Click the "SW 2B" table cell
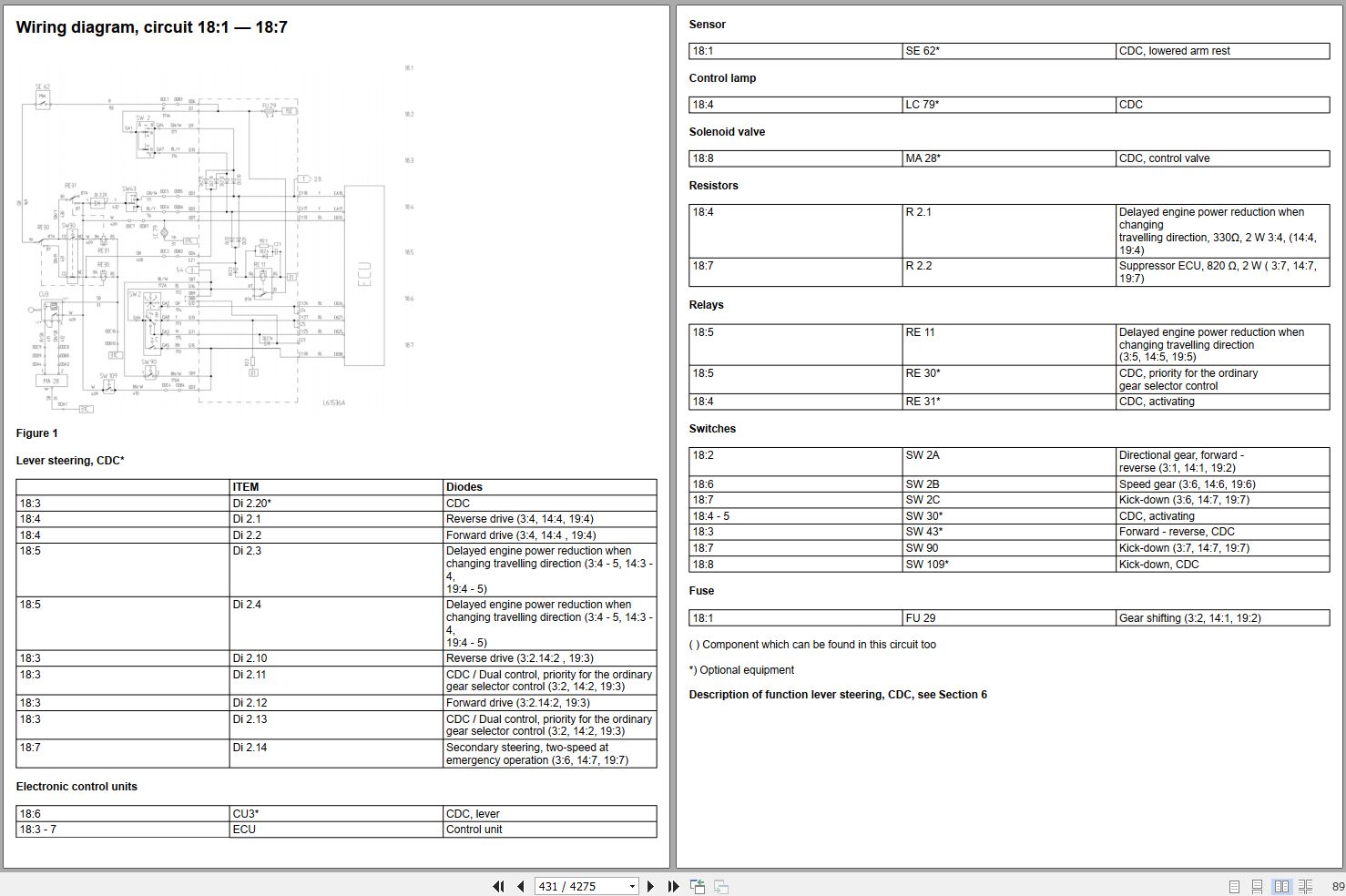Screen dimensions: 1346x896 pyautogui.click(x=1009, y=484)
